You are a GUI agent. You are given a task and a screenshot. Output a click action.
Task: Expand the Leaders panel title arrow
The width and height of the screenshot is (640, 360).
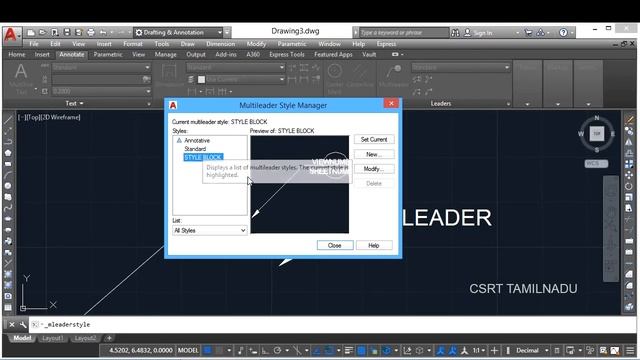click(x=508, y=104)
